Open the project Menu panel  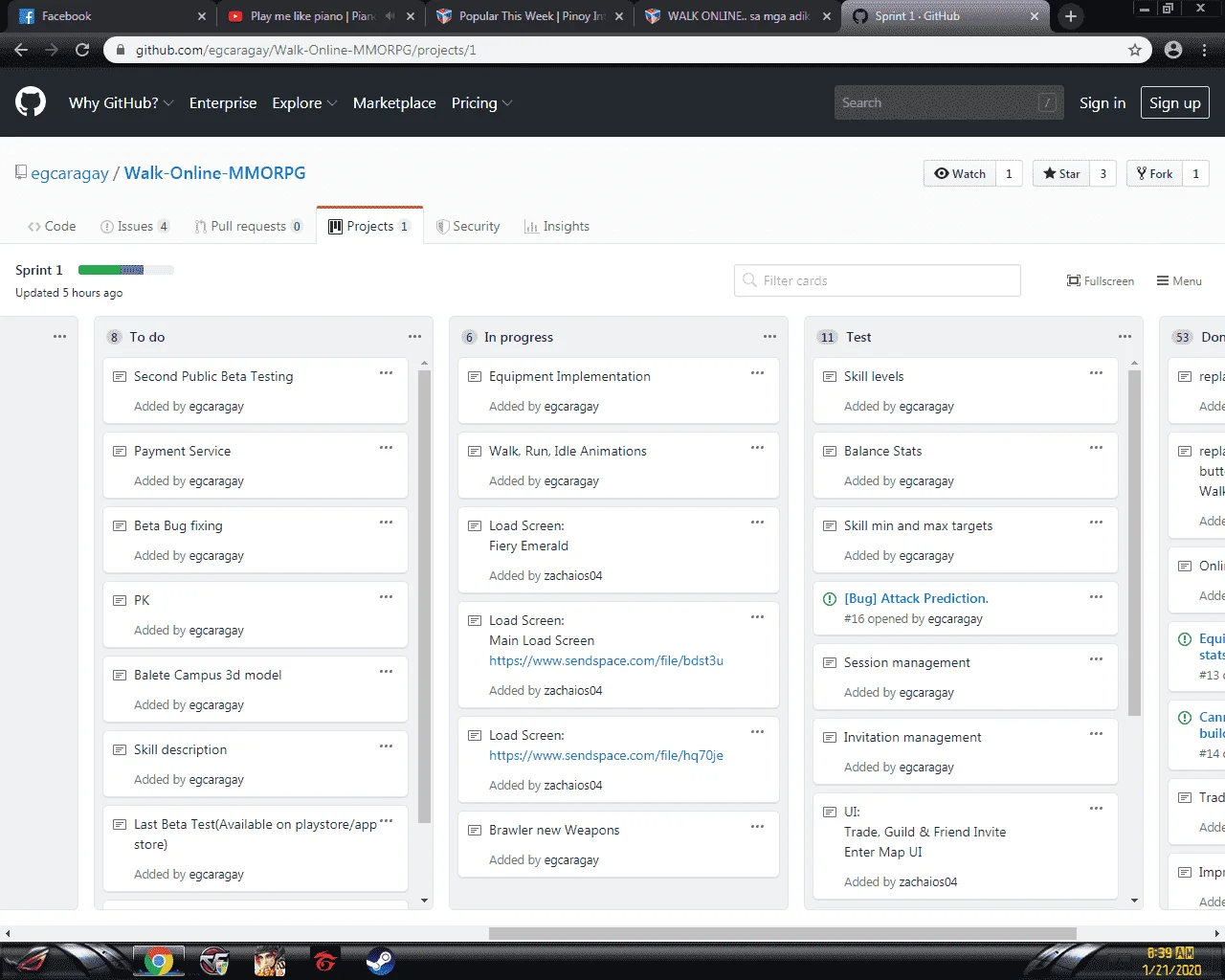[x=1179, y=280]
